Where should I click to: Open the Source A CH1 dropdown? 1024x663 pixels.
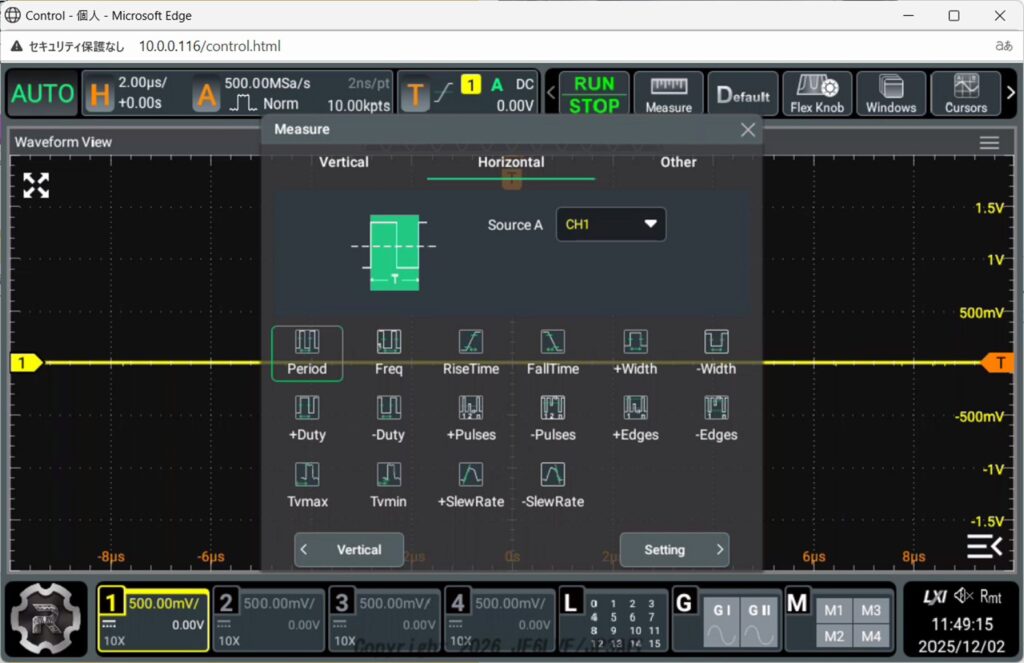[x=611, y=225]
